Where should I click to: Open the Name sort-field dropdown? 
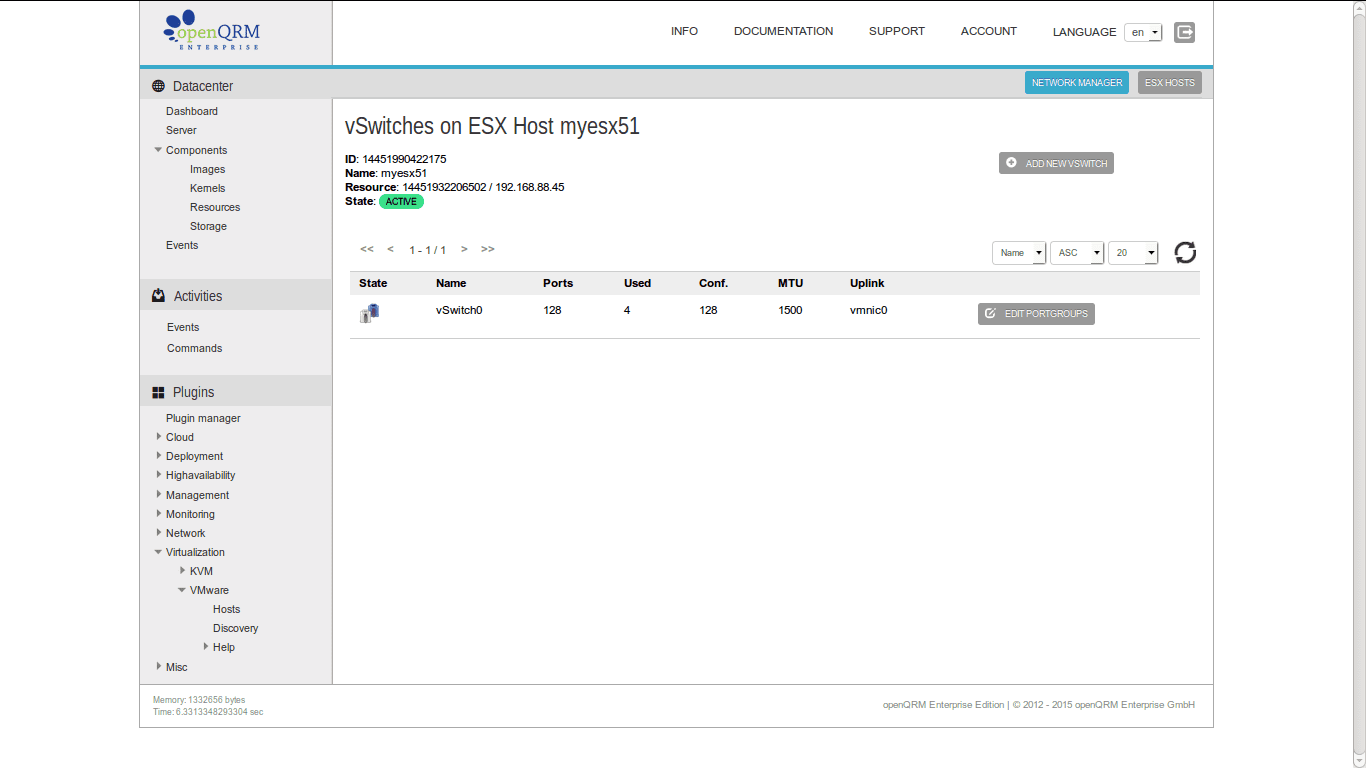[x=1019, y=253]
